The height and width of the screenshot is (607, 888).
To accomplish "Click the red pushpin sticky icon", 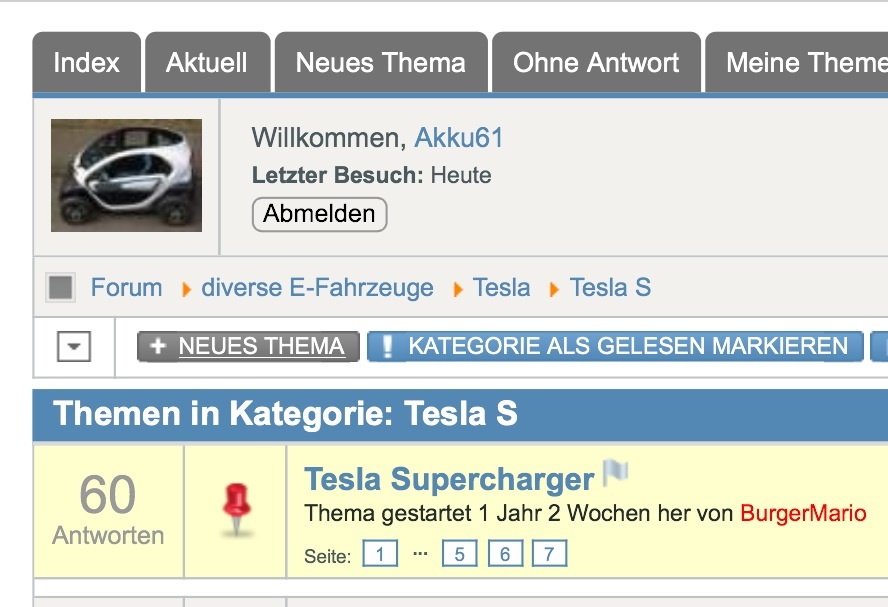I will 235,509.
